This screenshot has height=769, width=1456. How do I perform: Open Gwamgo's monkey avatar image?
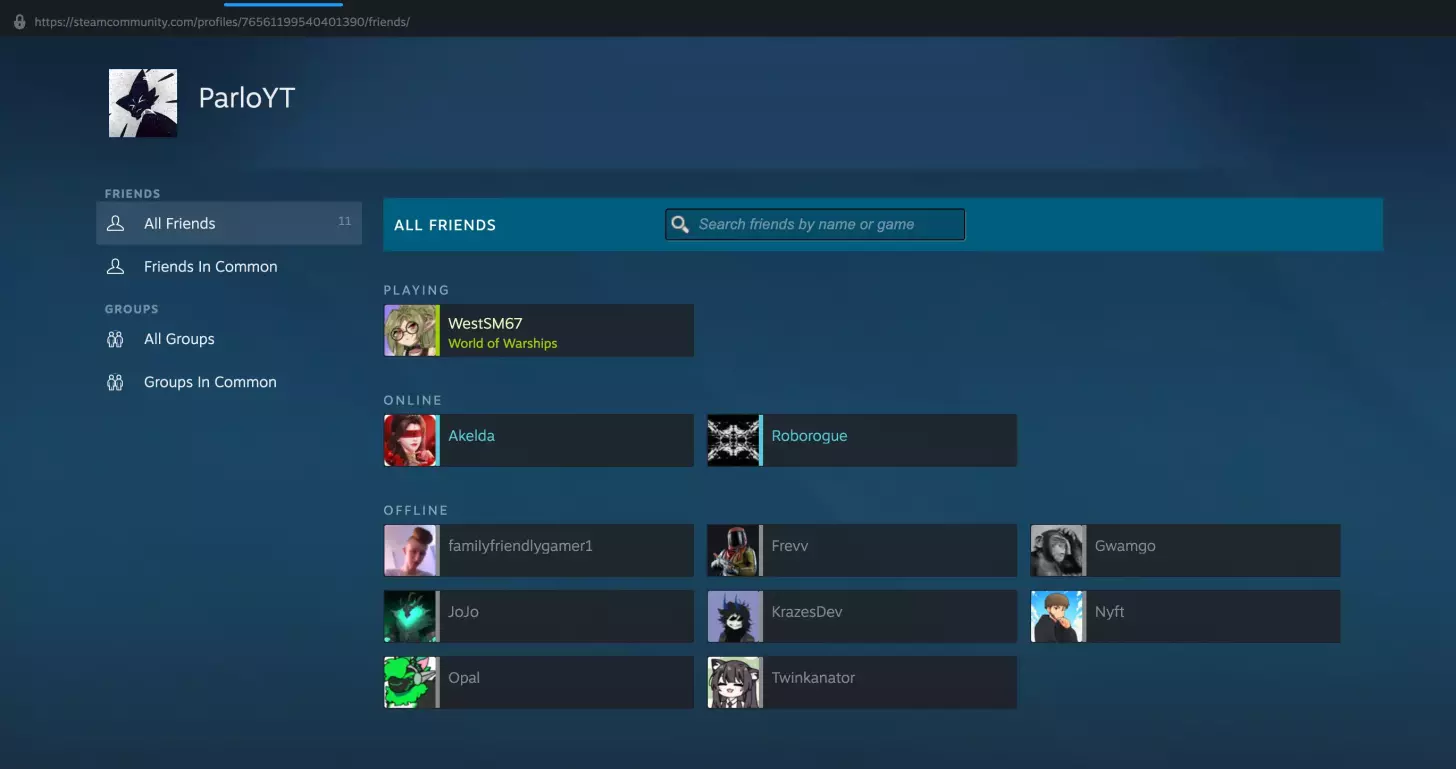[x=1058, y=550]
